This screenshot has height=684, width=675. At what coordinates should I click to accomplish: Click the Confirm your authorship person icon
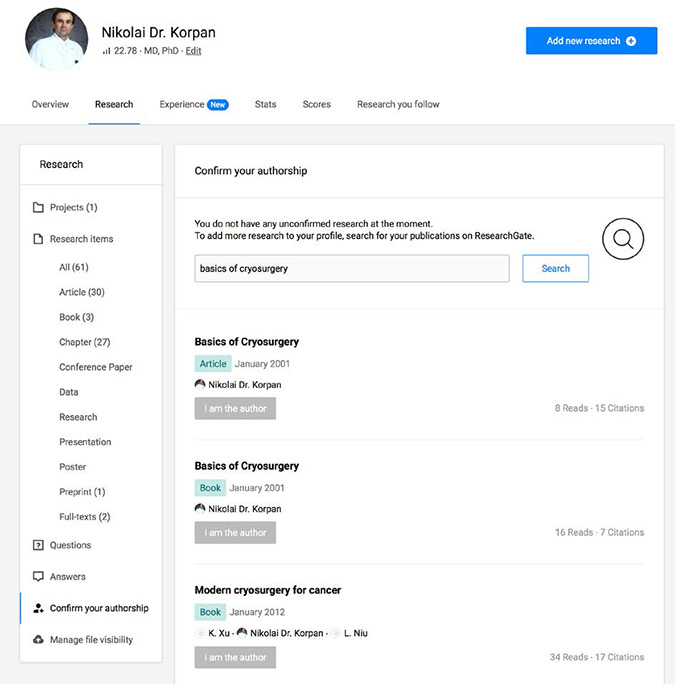(38, 608)
